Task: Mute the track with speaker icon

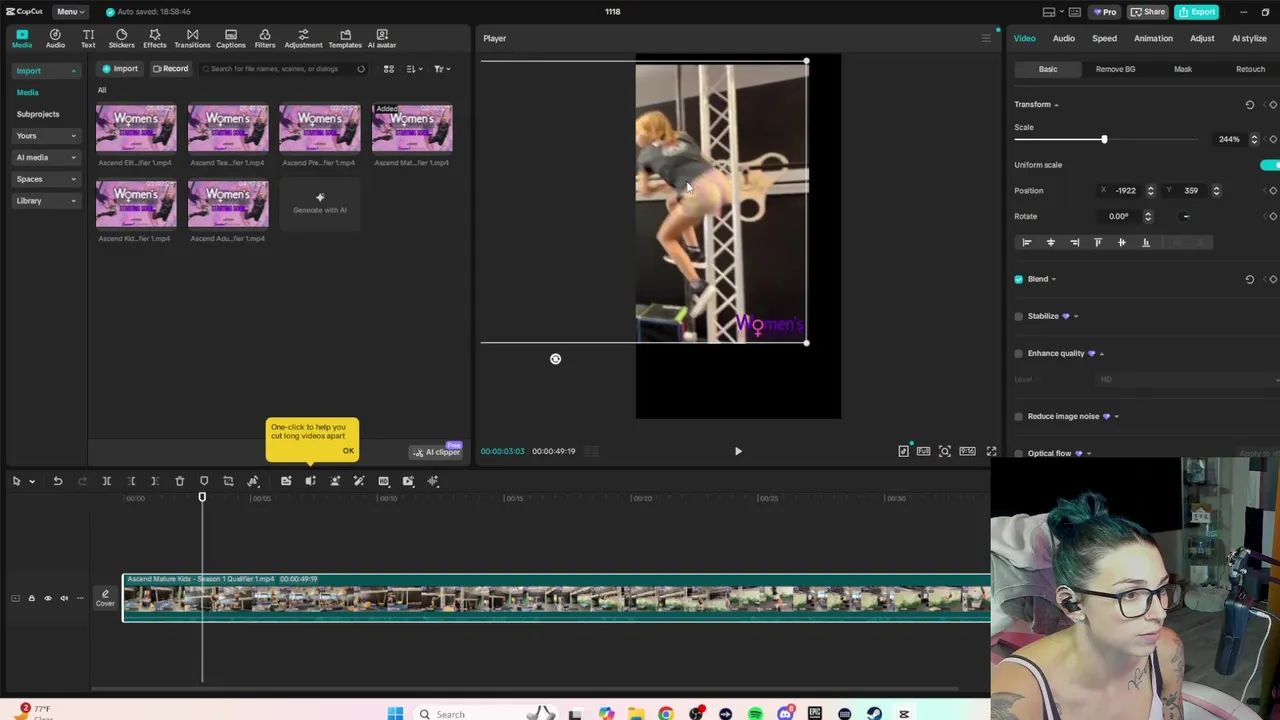Action: pyautogui.click(x=64, y=598)
